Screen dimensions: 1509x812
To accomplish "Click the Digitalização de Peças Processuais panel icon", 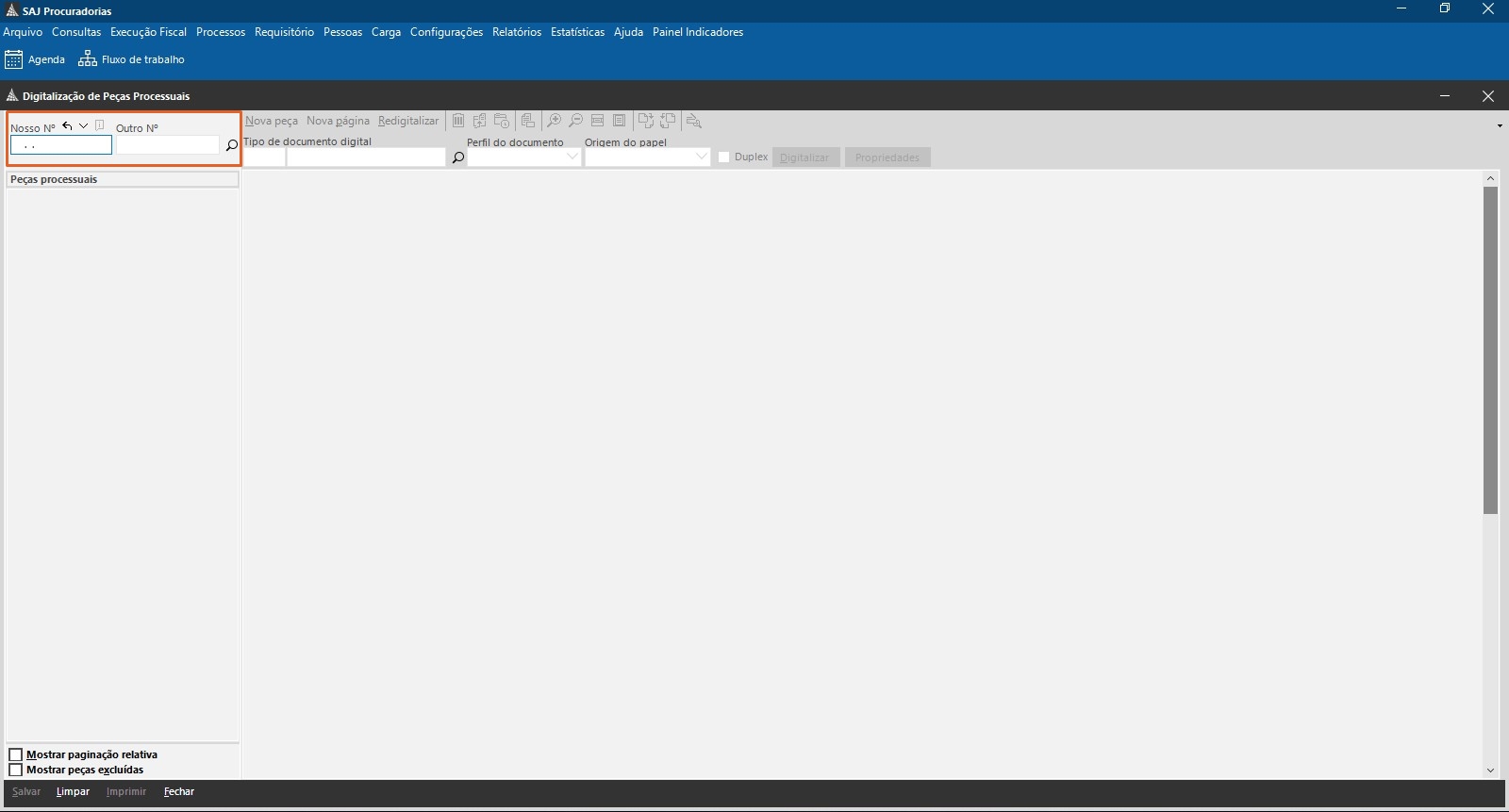I will (11, 95).
